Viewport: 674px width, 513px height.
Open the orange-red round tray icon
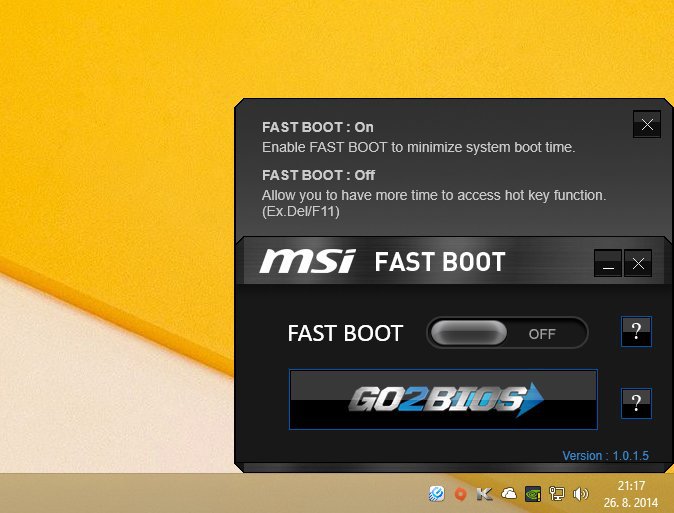click(x=461, y=494)
